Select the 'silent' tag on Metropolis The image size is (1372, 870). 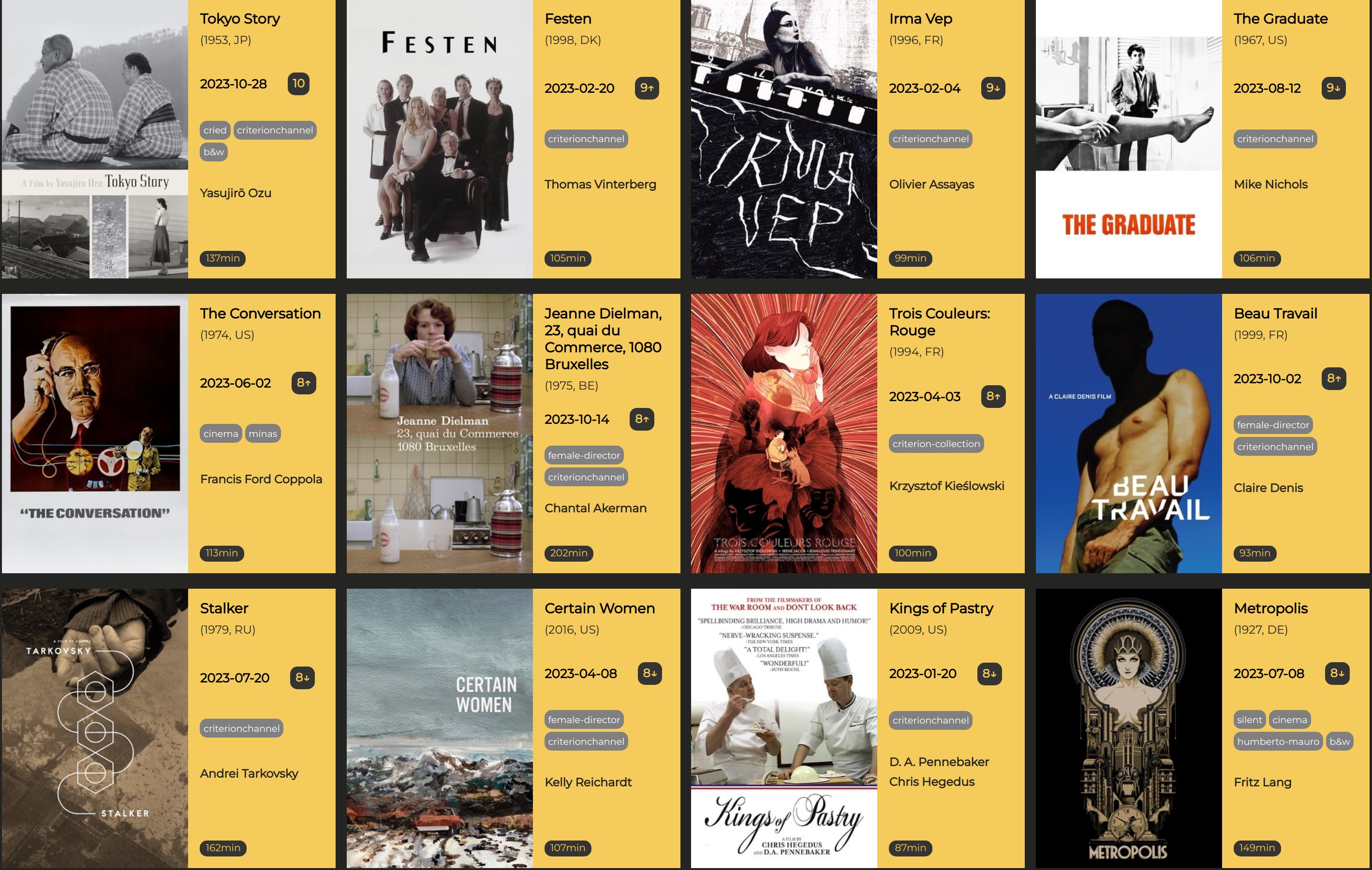[1250, 720]
